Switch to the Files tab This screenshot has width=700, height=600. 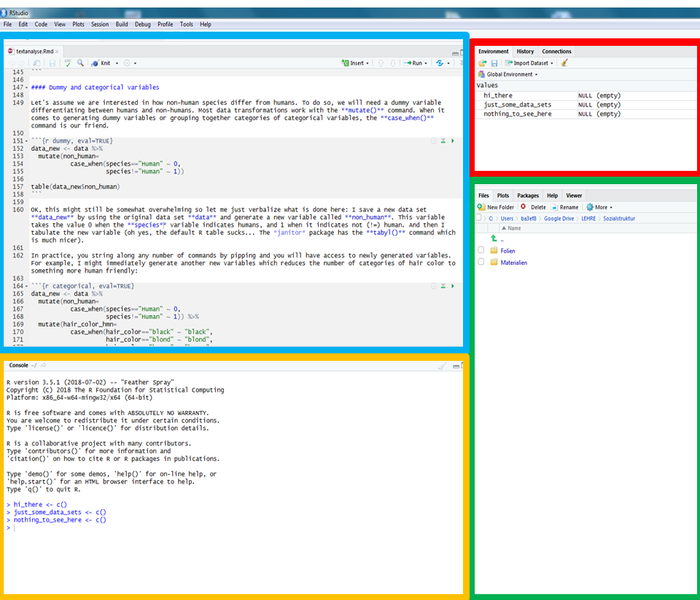coord(483,196)
